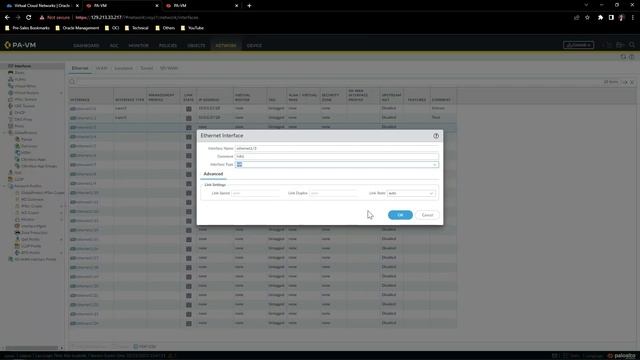The height and width of the screenshot is (360, 640).
Task: Select Zone Protection under Network Profiles
Action: 34,233
